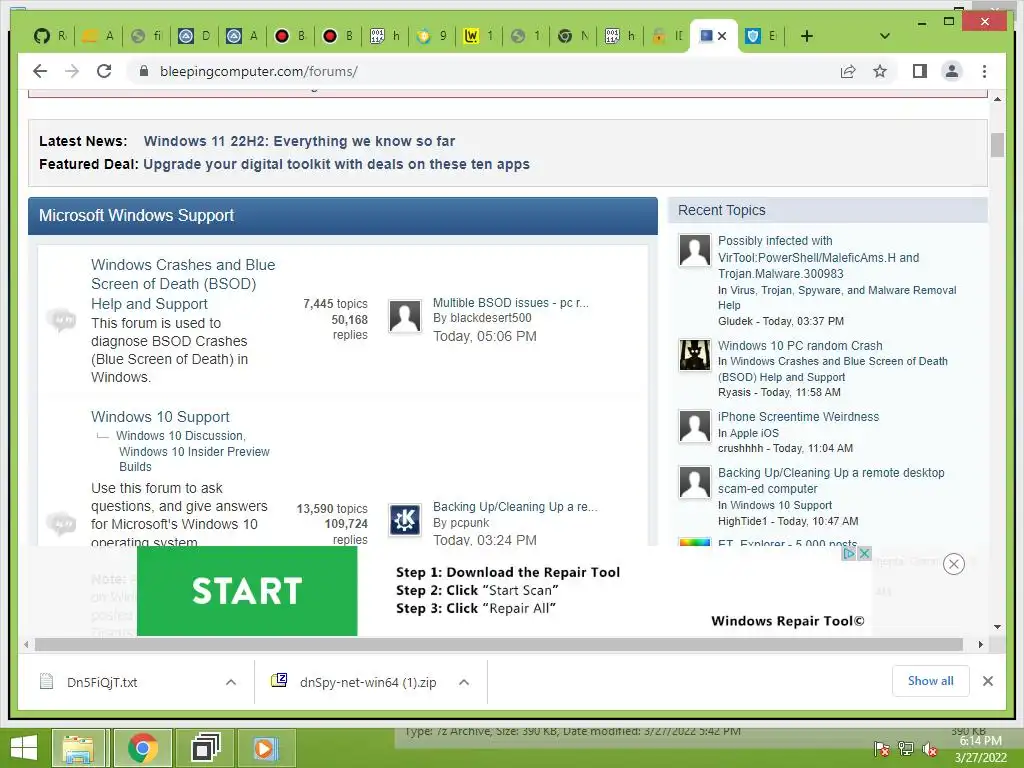Open File Explorer from the taskbar

(79, 748)
